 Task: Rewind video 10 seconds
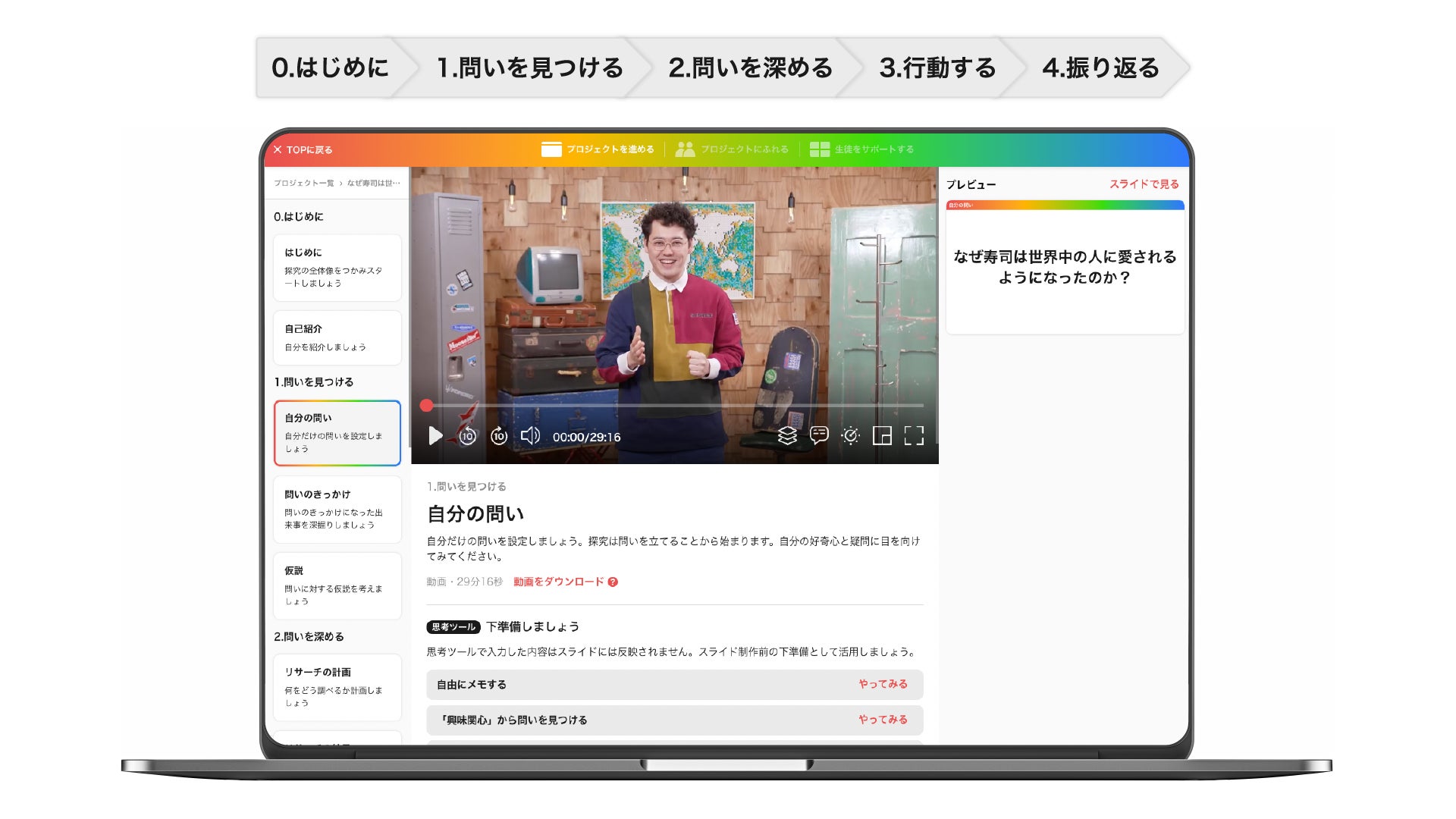point(467,436)
